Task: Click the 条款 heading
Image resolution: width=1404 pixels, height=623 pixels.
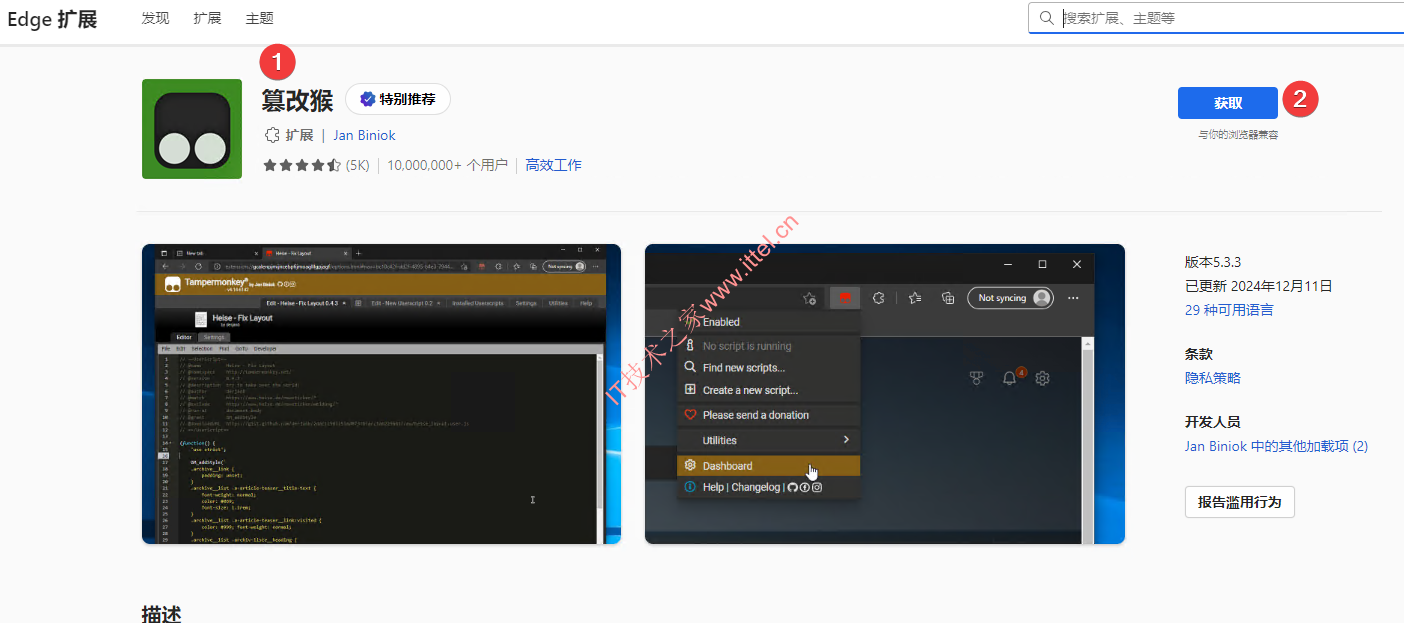Action: [1199, 354]
